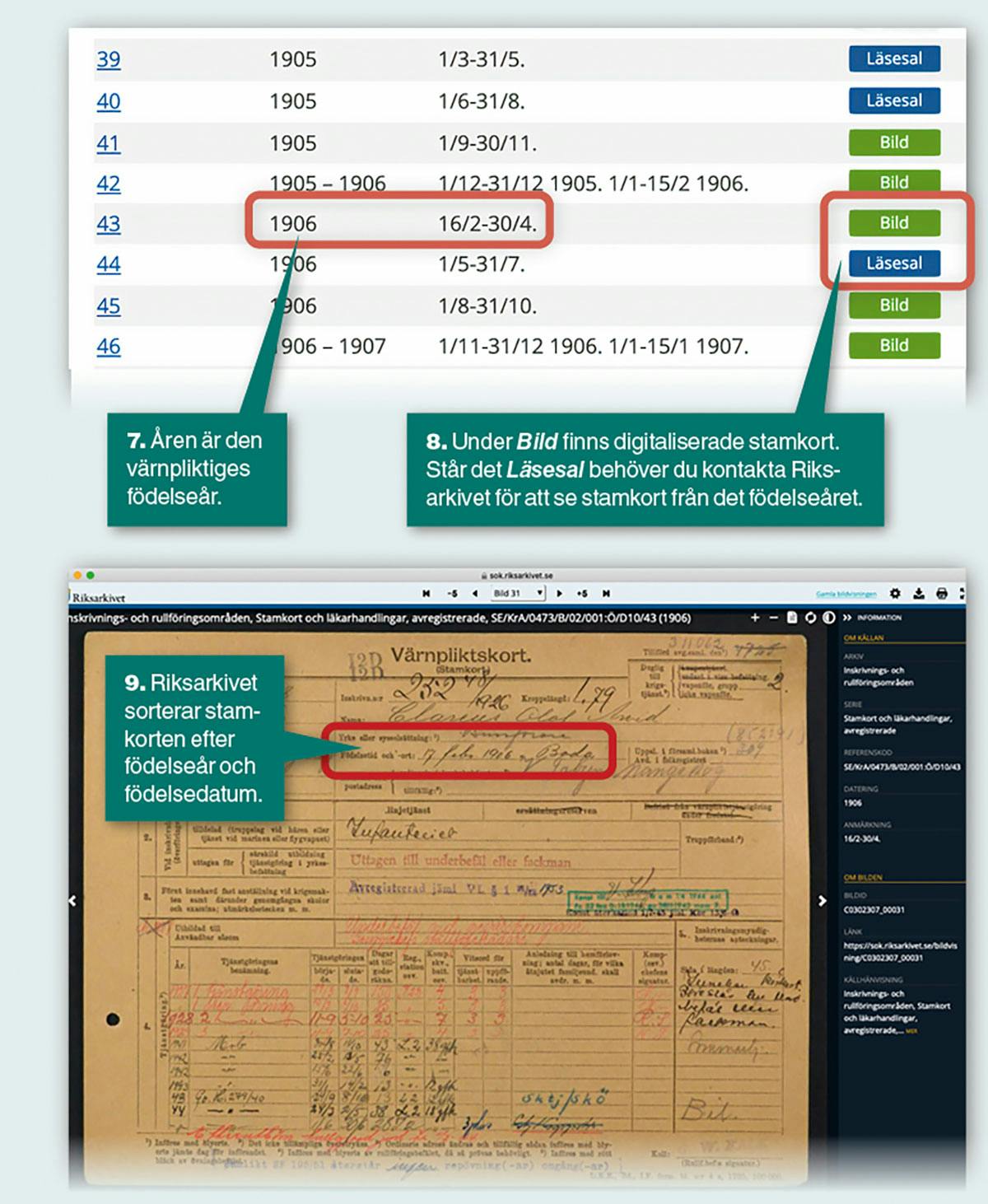Open volume 39 link

click(108, 59)
